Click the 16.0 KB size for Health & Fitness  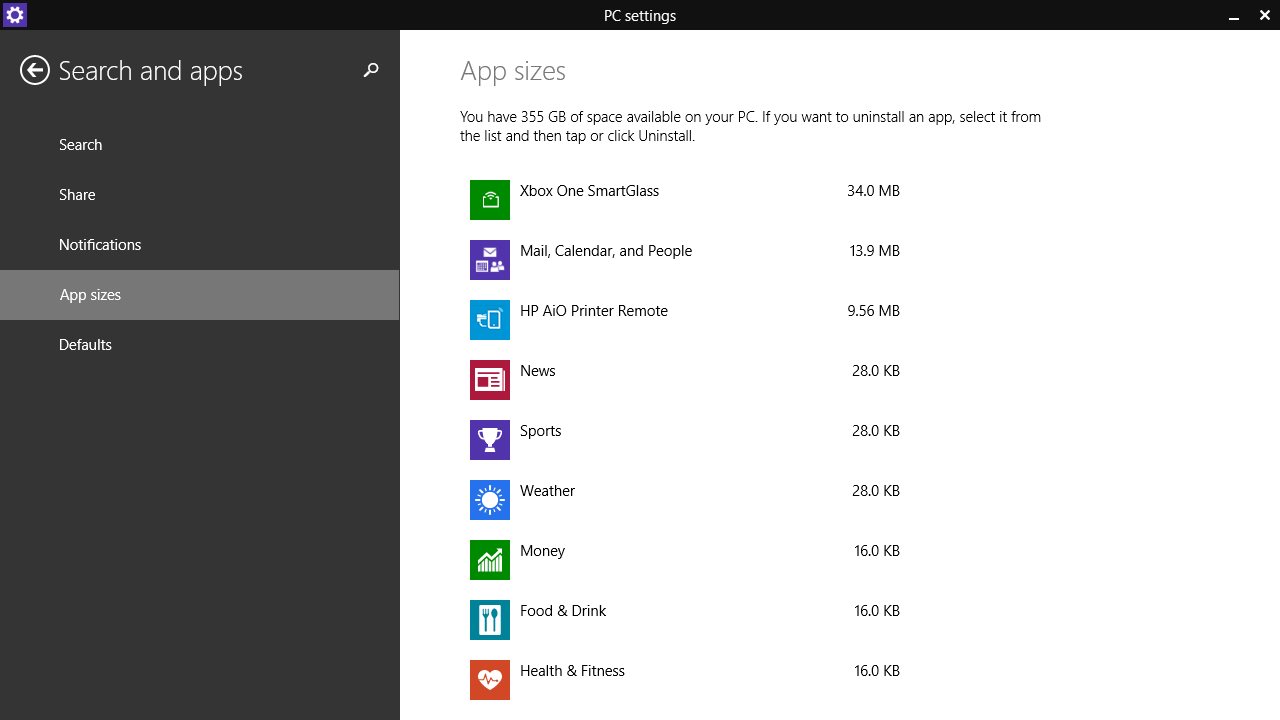[x=877, y=671]
